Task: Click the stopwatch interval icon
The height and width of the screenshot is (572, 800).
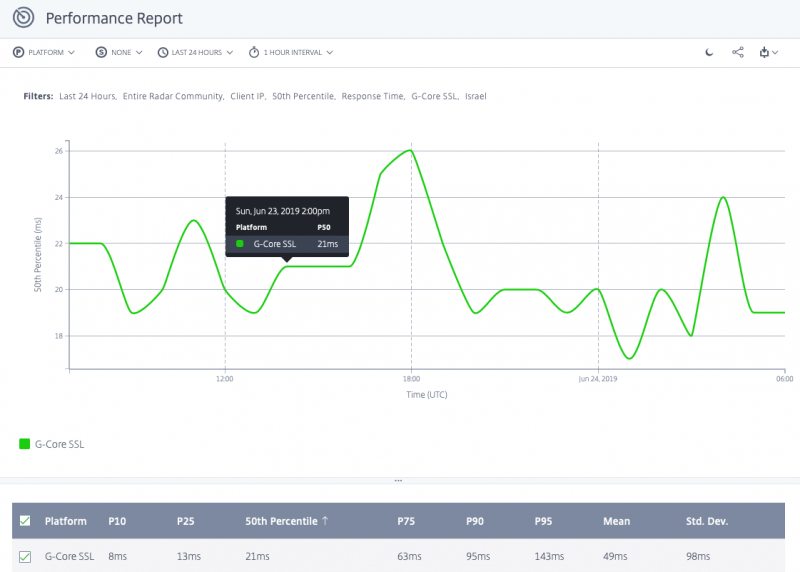Action: [x=254, y=52]
